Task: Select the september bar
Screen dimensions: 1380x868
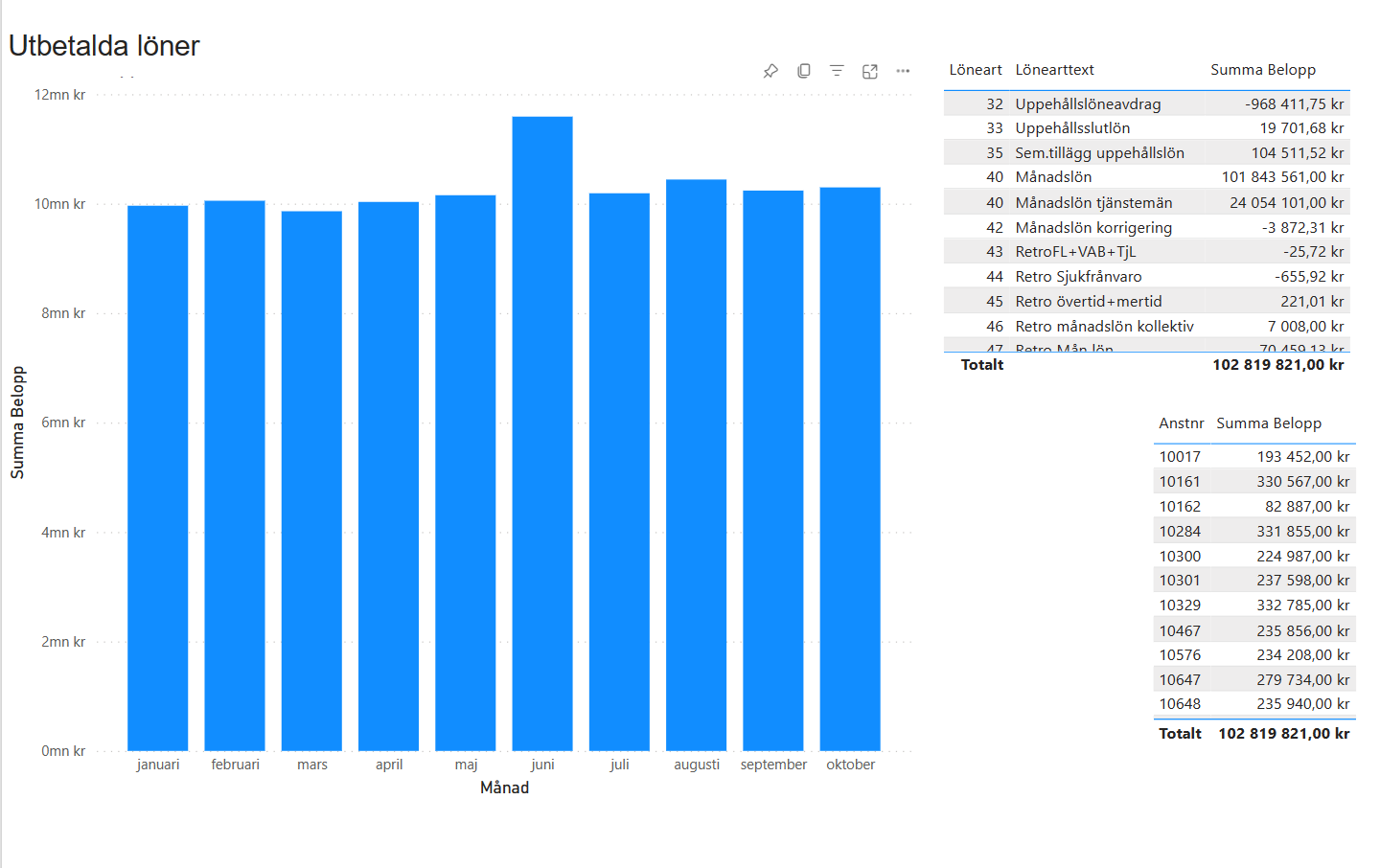Action: 773,470
